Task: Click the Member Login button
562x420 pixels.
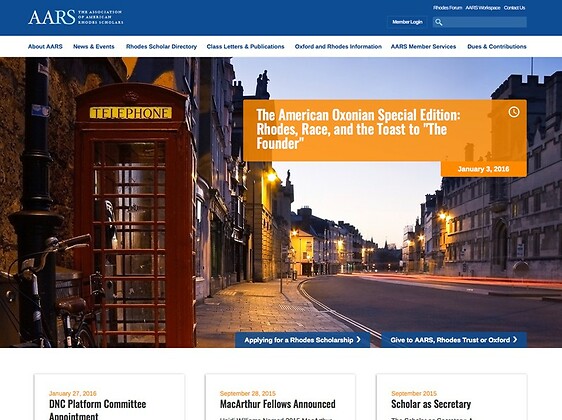Action: [407, 22]
